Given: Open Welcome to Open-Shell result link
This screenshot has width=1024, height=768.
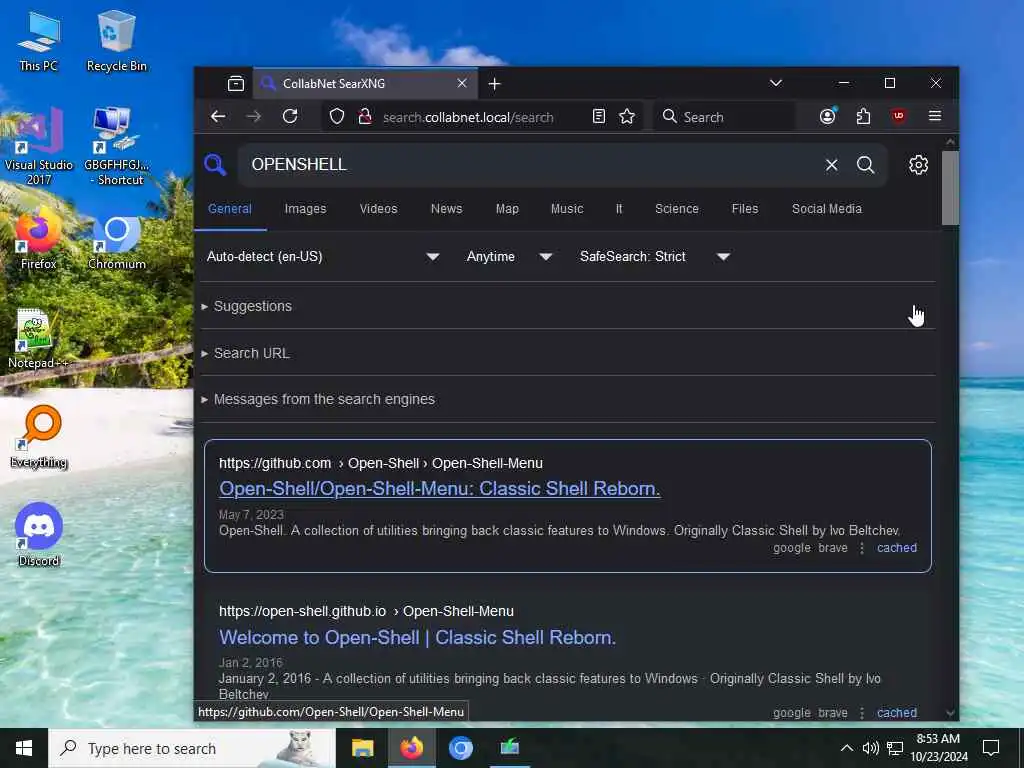Looking at the screenshot, I should [417, 637].
